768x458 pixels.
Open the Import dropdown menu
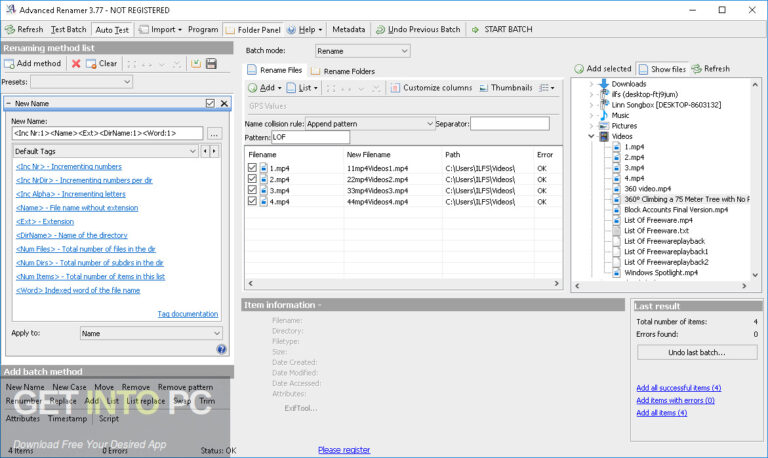tap(161, 29)
